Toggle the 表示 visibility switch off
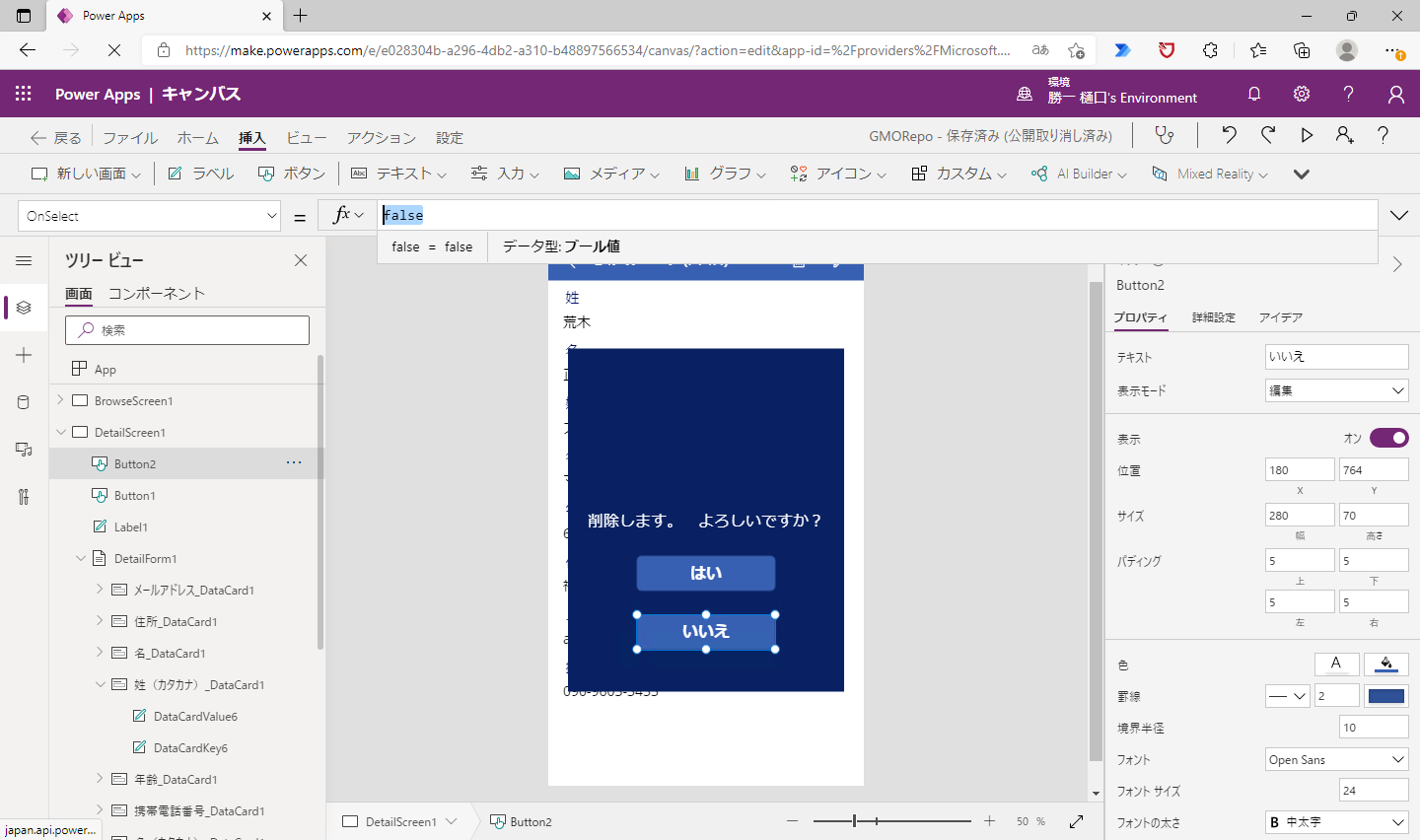Viewport: 1420px width, 840px height. pos(1388,438)
